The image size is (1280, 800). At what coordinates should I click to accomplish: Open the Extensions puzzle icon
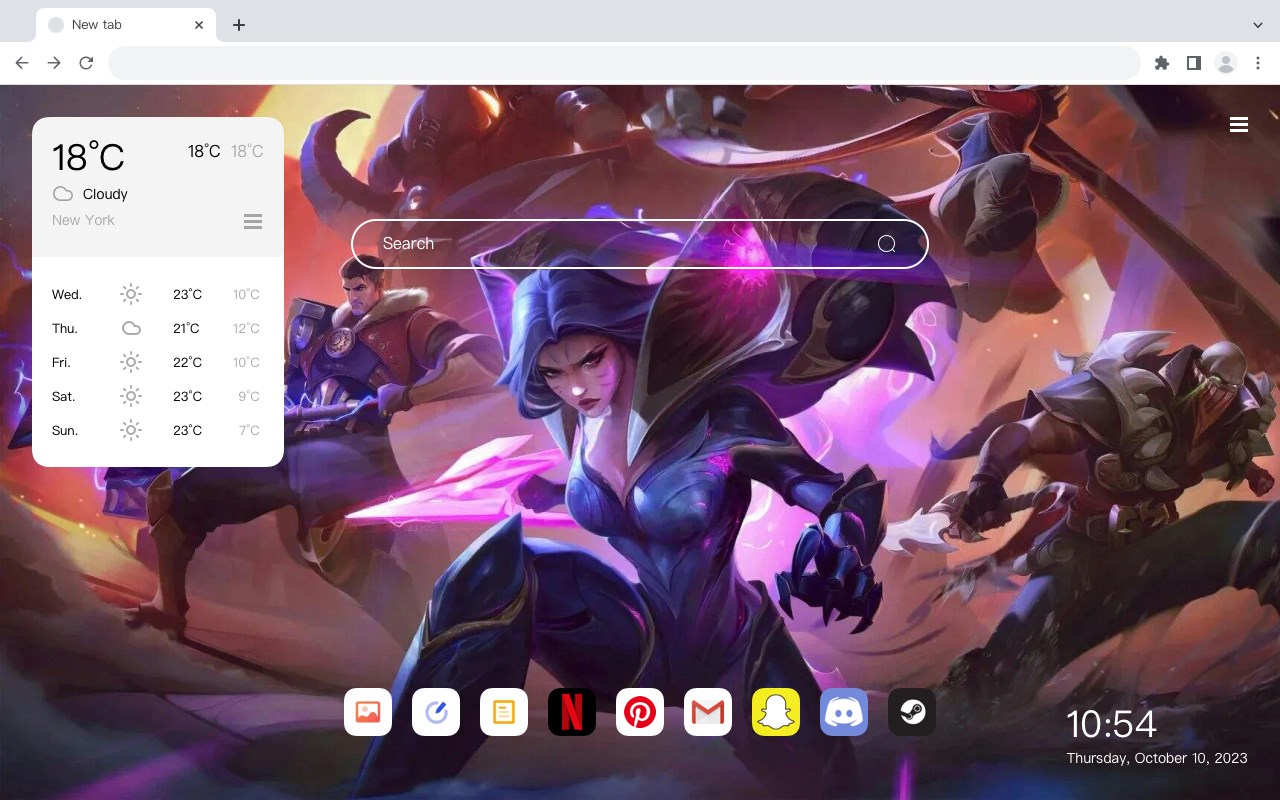[1161, 63]
